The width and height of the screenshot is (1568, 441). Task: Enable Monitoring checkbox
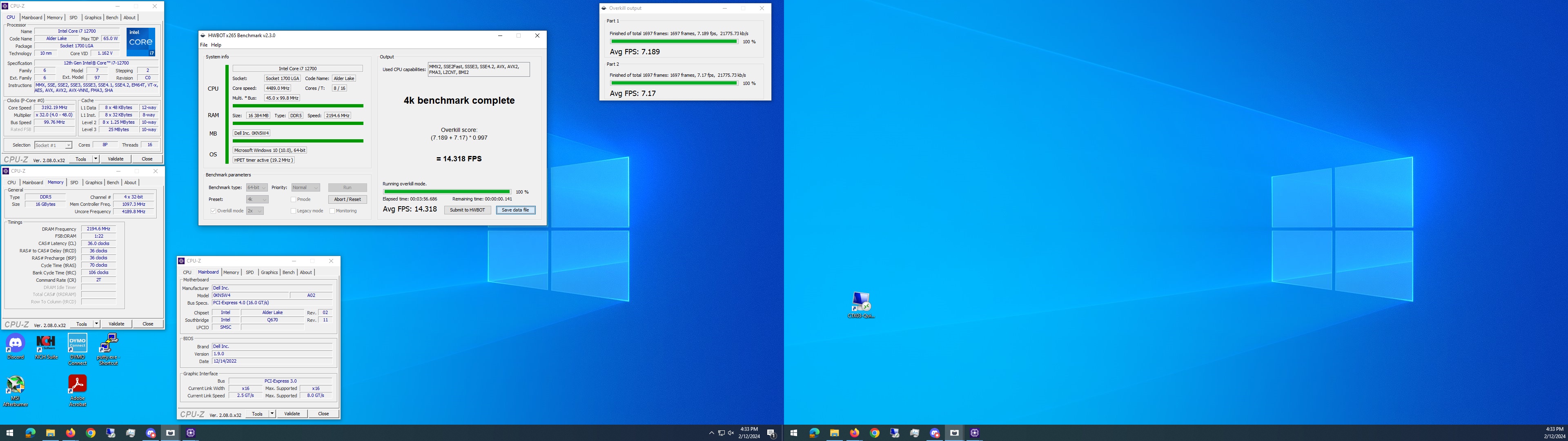tap(332, 211)
